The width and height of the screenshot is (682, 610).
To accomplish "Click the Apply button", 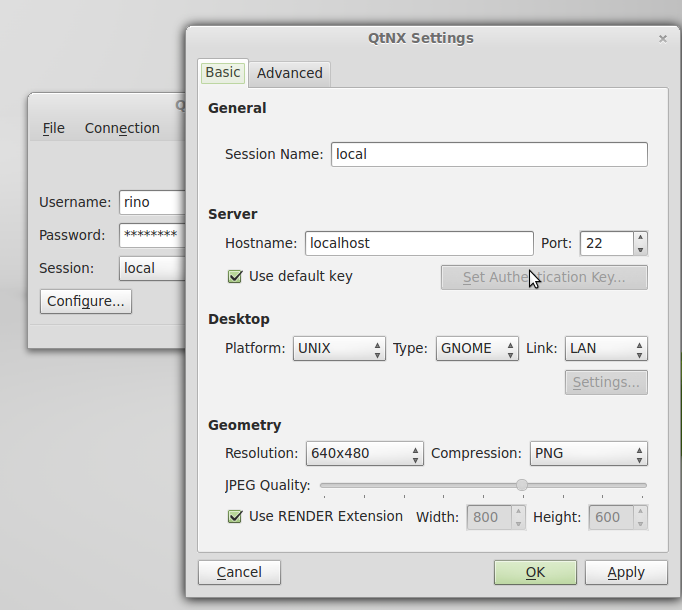I will pos(626,573).
